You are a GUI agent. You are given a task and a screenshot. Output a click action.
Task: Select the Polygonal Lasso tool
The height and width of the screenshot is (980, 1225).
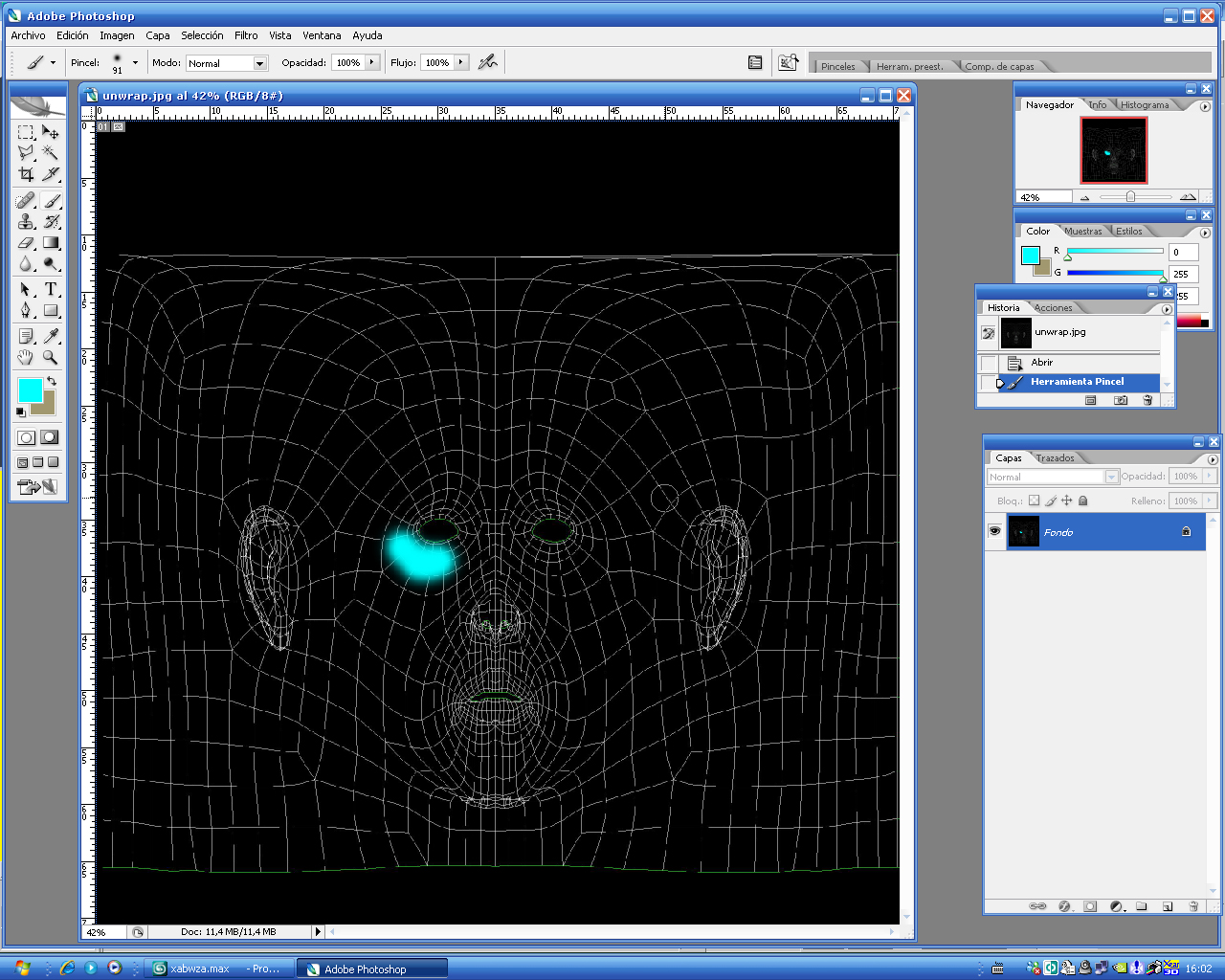tap(26, 153)
